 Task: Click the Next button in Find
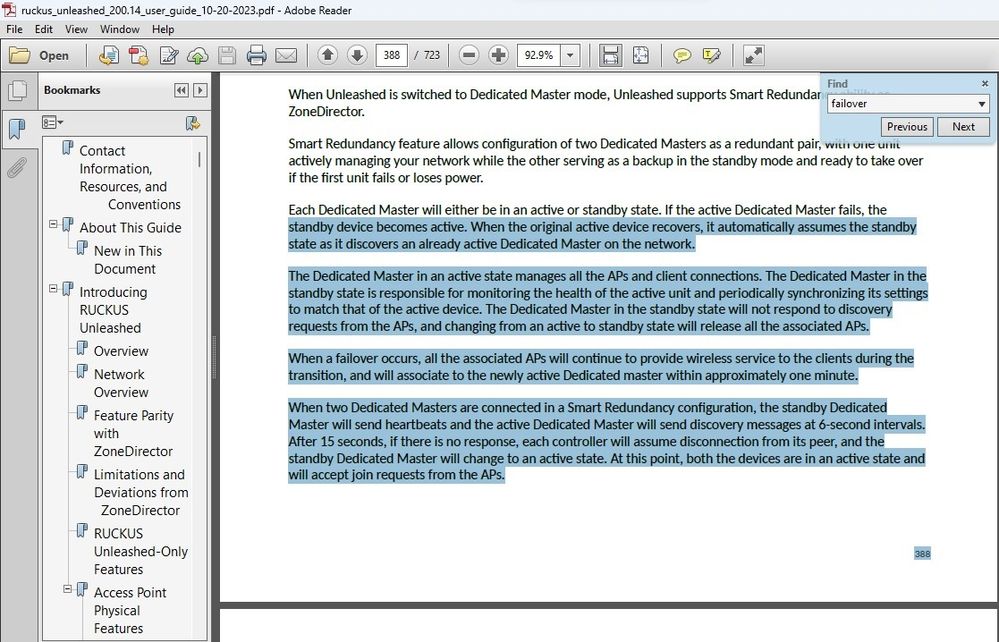963,127
